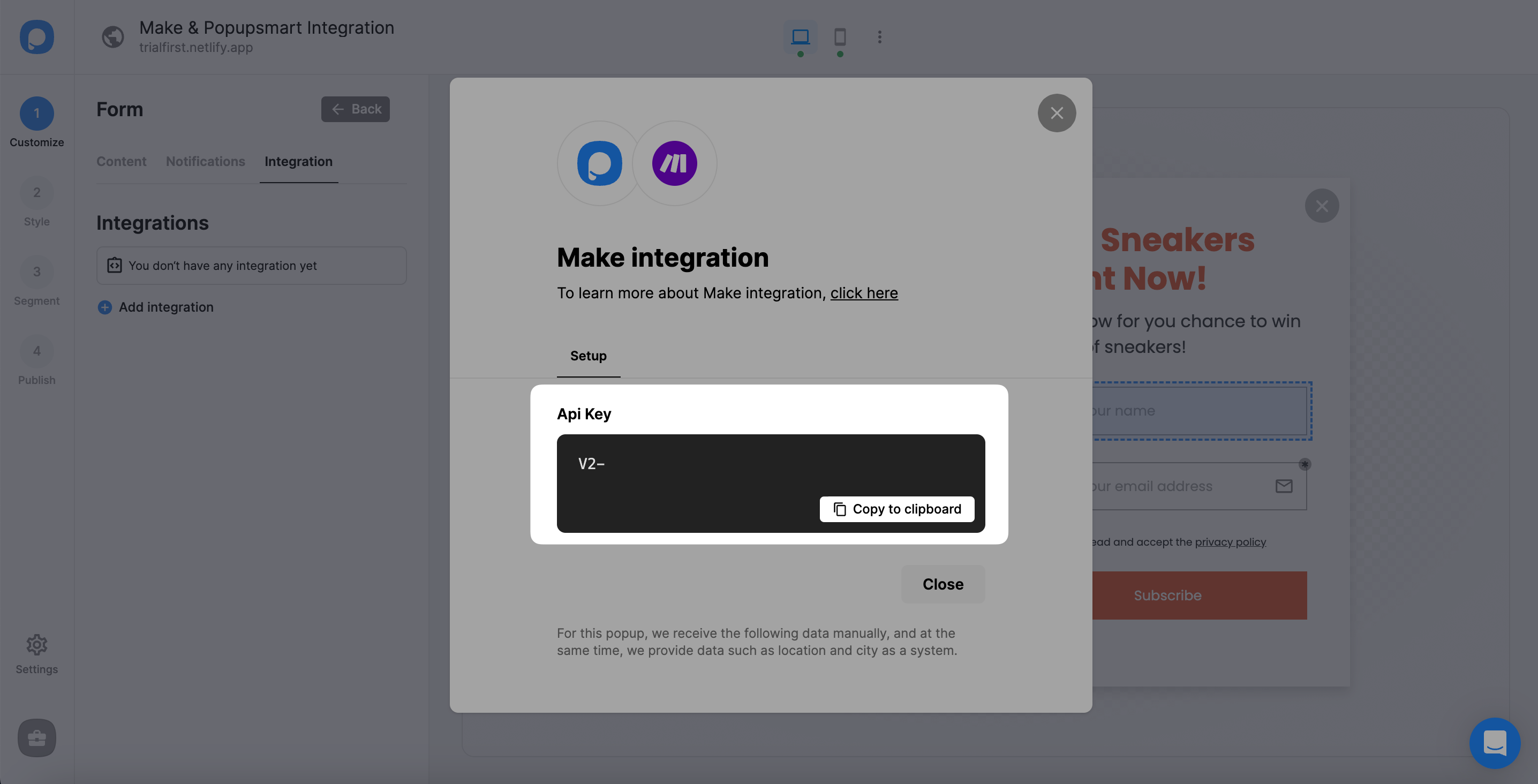Click the three-dot overflow menu icon

878,37
